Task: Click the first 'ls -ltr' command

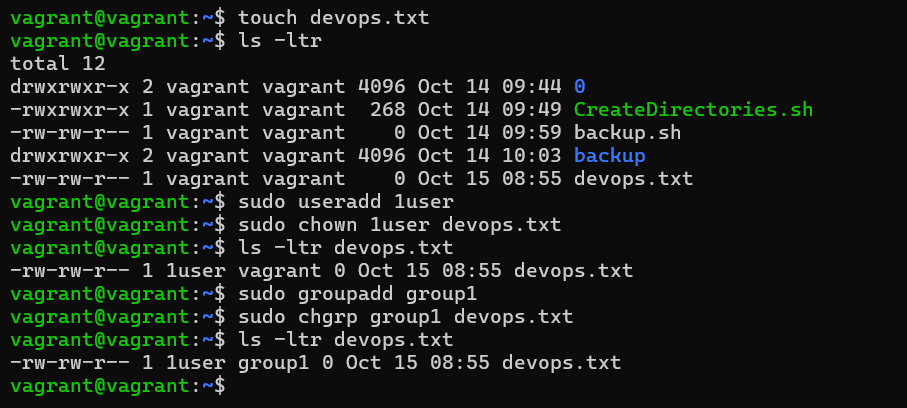Action: tap(280, 41)
